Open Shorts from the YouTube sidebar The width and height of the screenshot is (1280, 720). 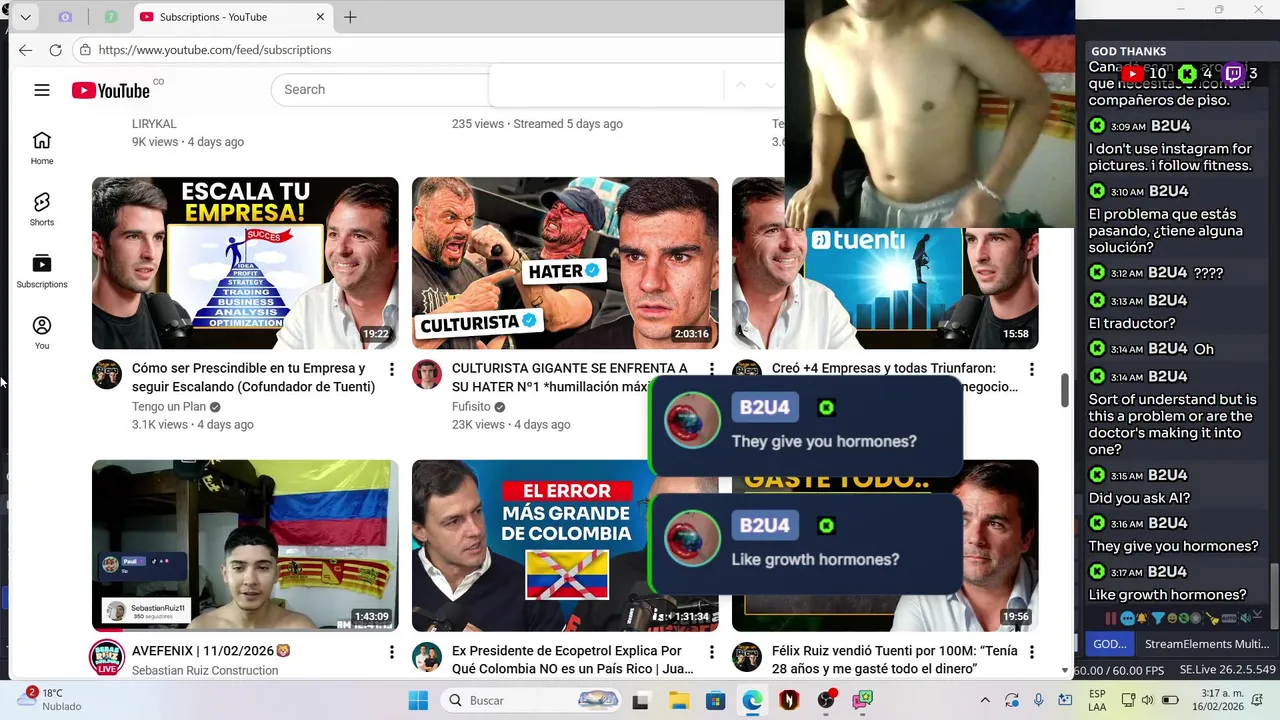point(41,209)
